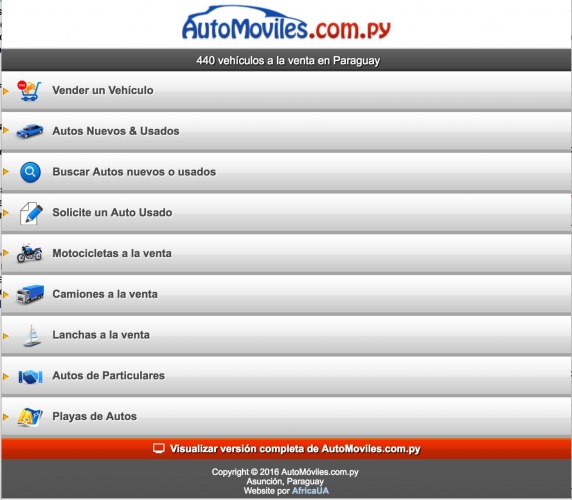Click the blue truck icon for Camiones
The image size is (572, 500).
tap(30, 294)
